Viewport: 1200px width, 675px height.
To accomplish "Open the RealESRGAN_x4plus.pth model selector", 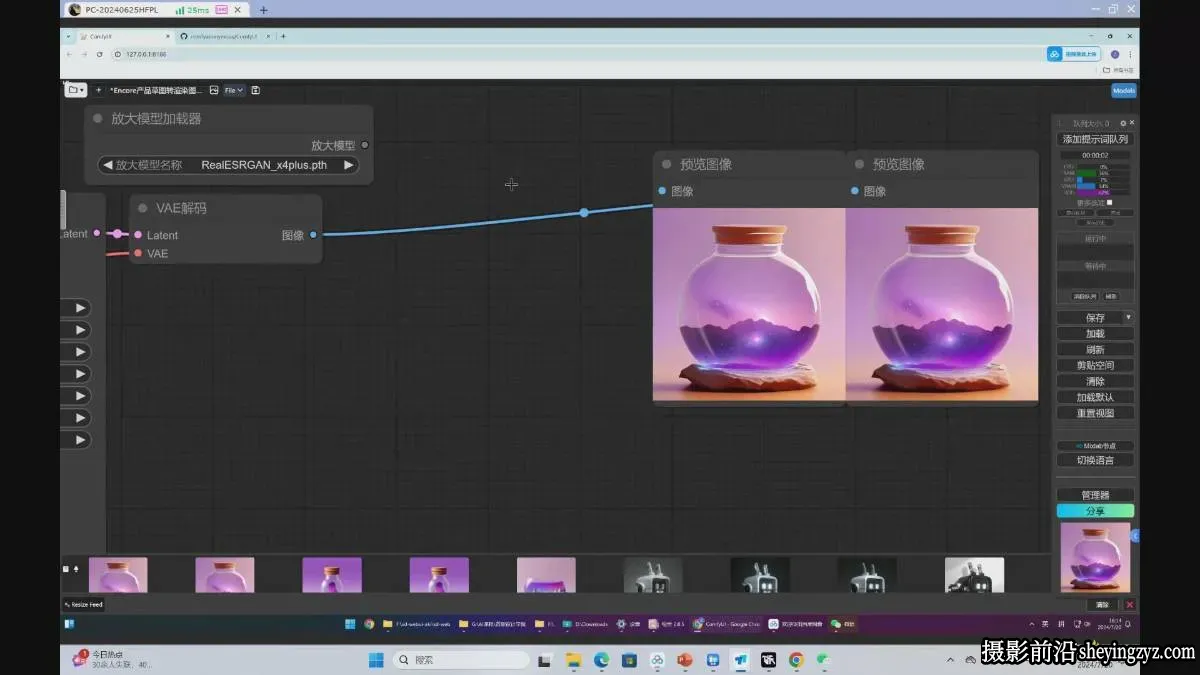I will click(228, 165).
